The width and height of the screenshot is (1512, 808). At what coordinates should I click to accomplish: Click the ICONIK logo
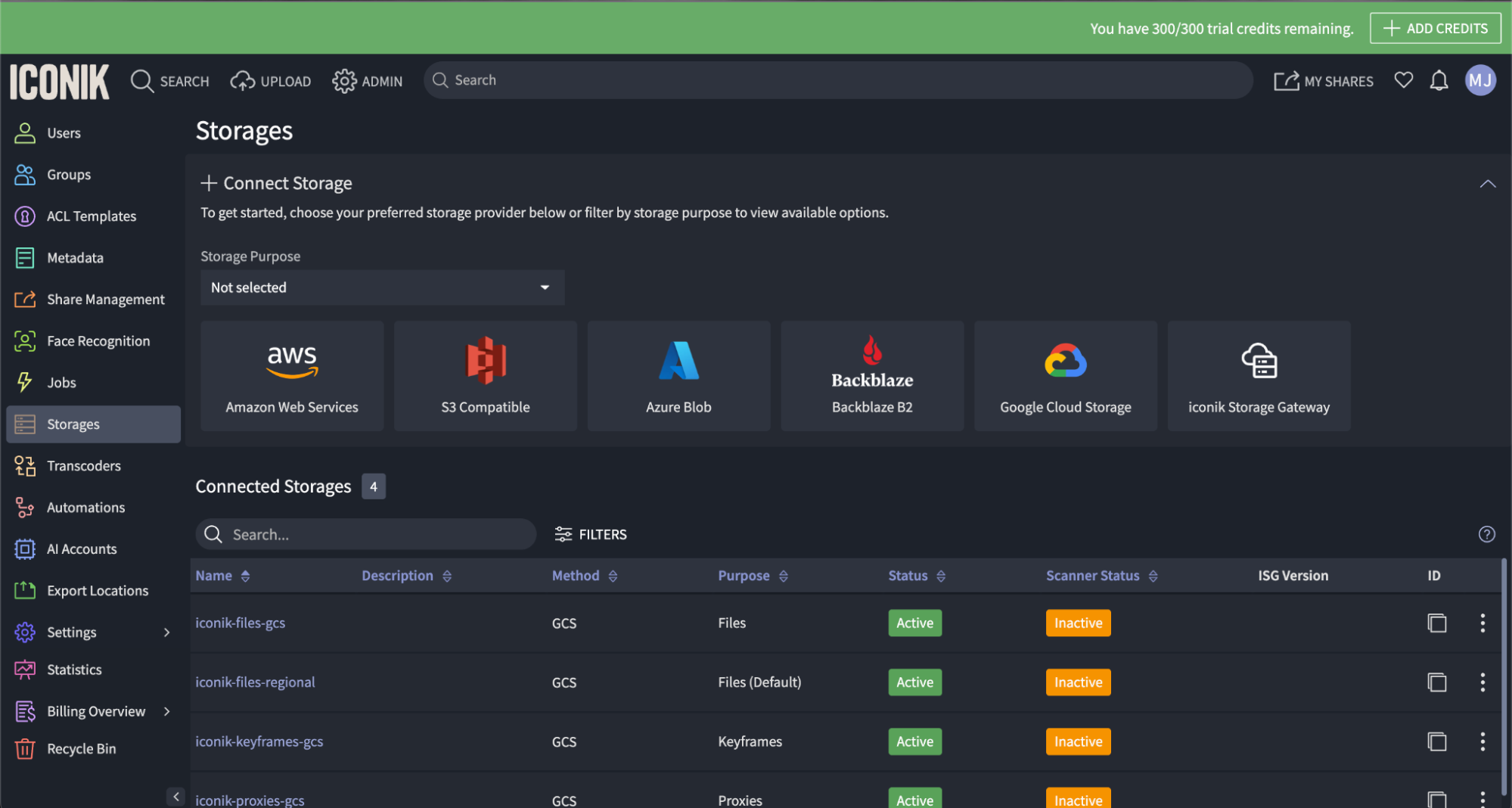tap(59, 81)
